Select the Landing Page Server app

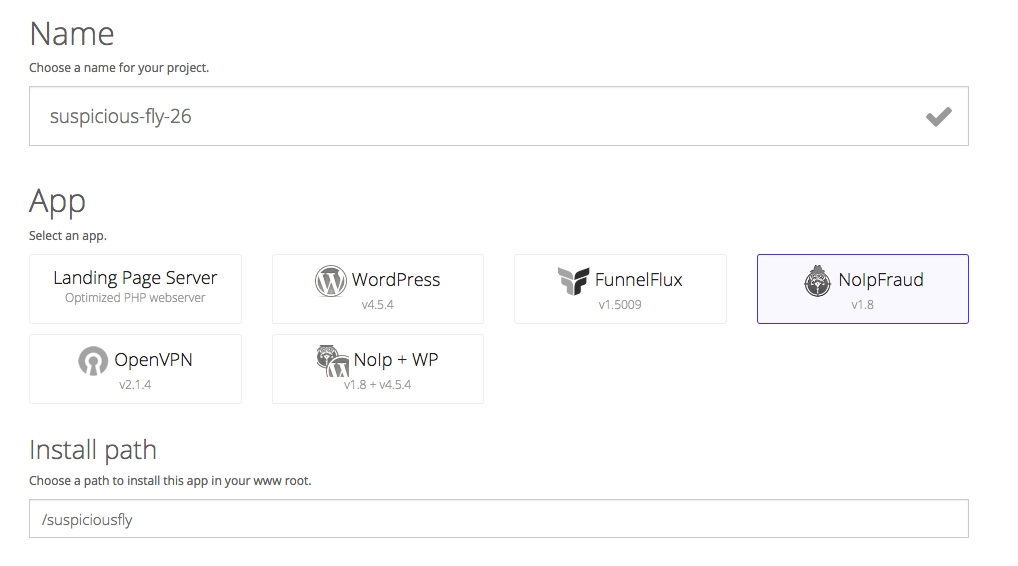(x=135, y=278)
